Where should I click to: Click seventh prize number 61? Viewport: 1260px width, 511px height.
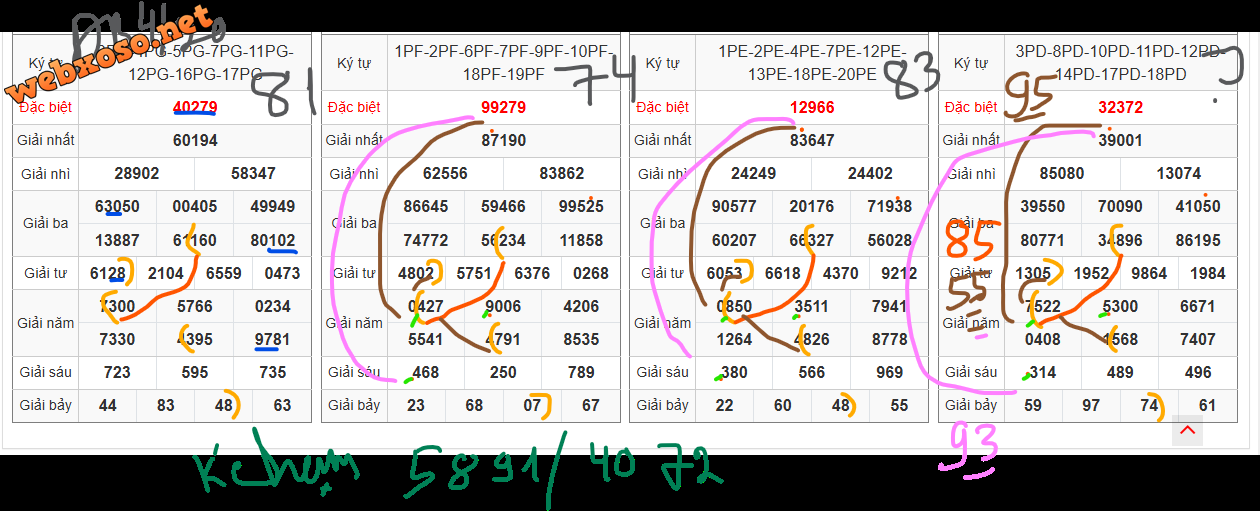(1207, 406)
